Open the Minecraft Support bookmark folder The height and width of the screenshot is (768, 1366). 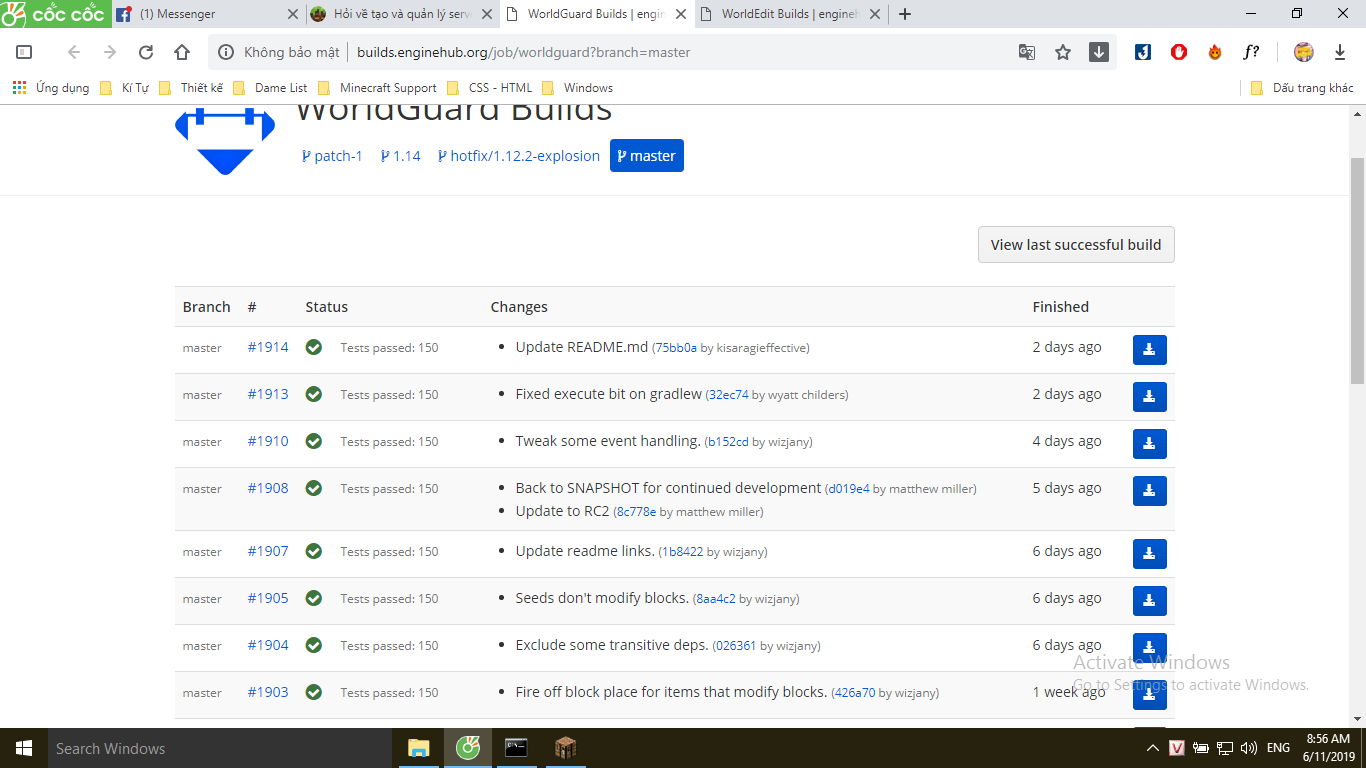click(377, 88)
